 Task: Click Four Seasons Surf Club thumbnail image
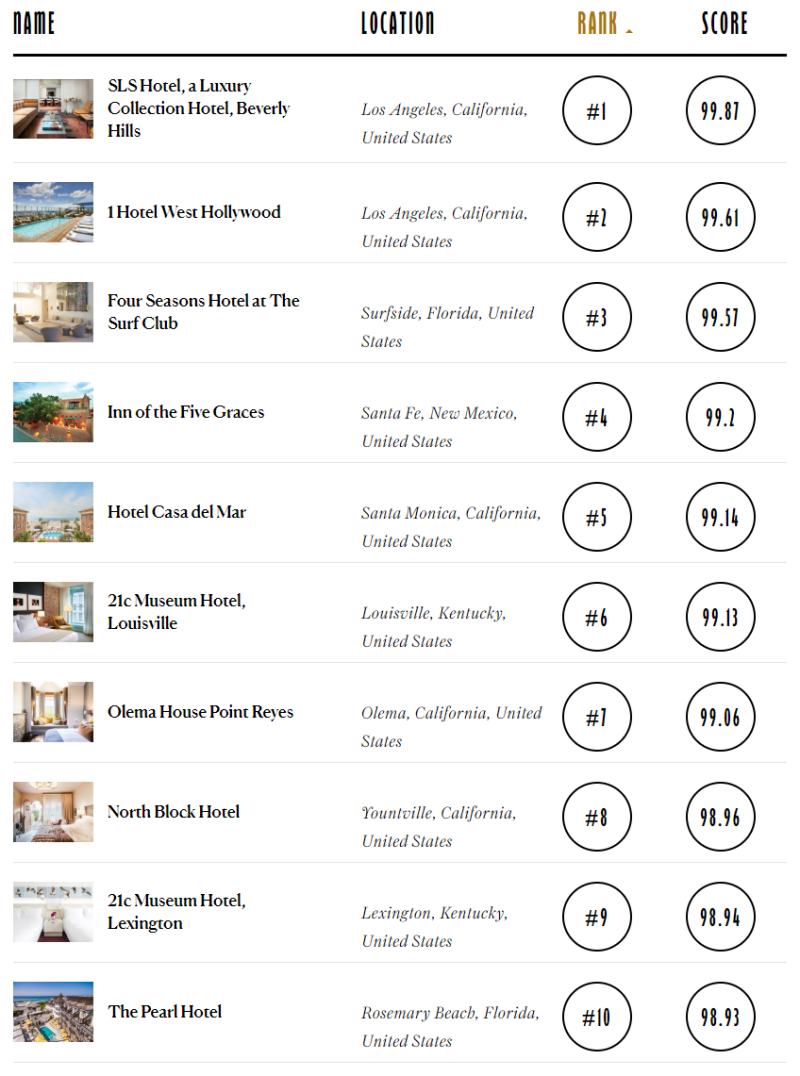(53, 312)
